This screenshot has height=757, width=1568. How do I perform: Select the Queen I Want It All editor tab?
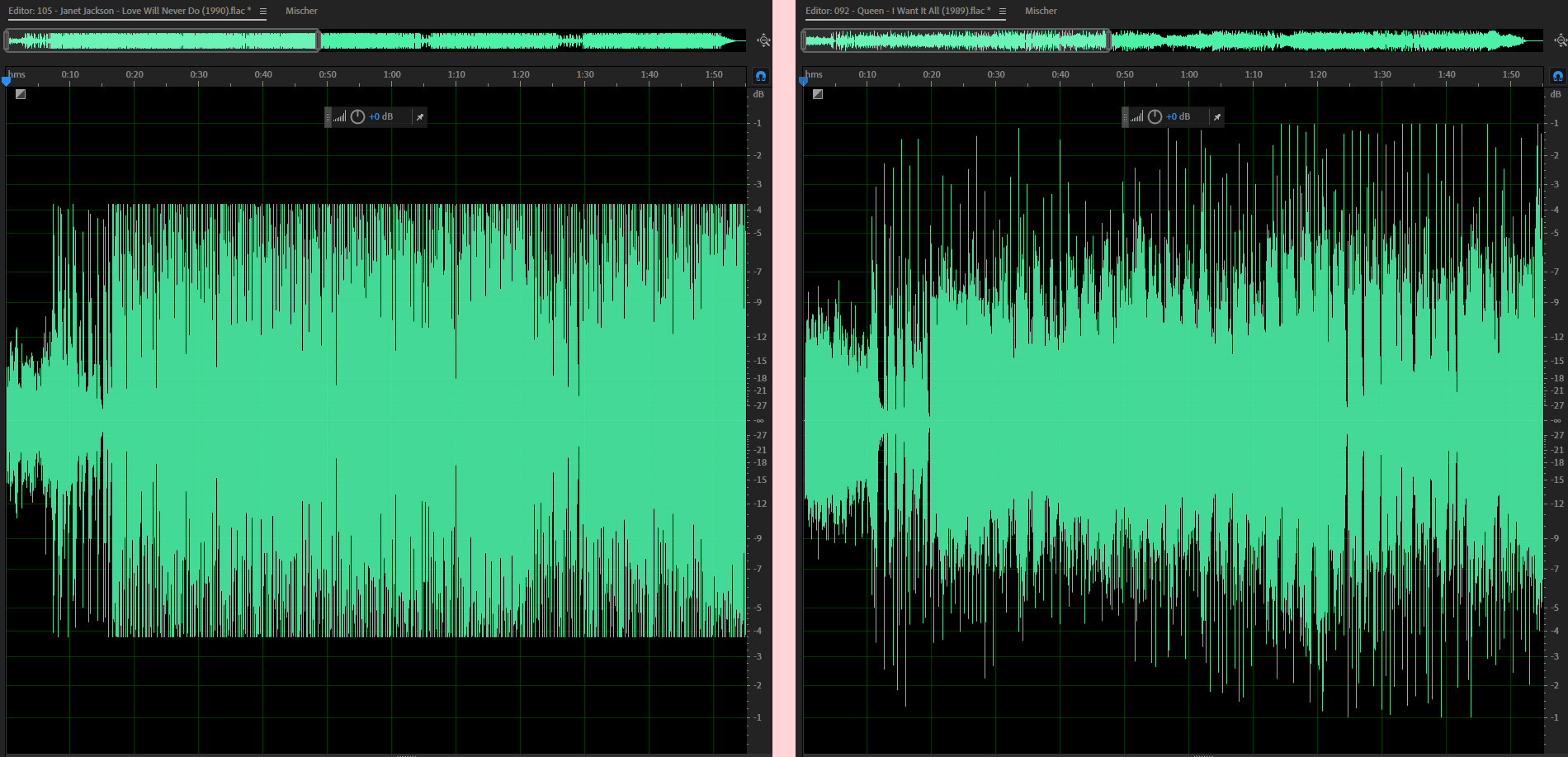pos(898,12)
